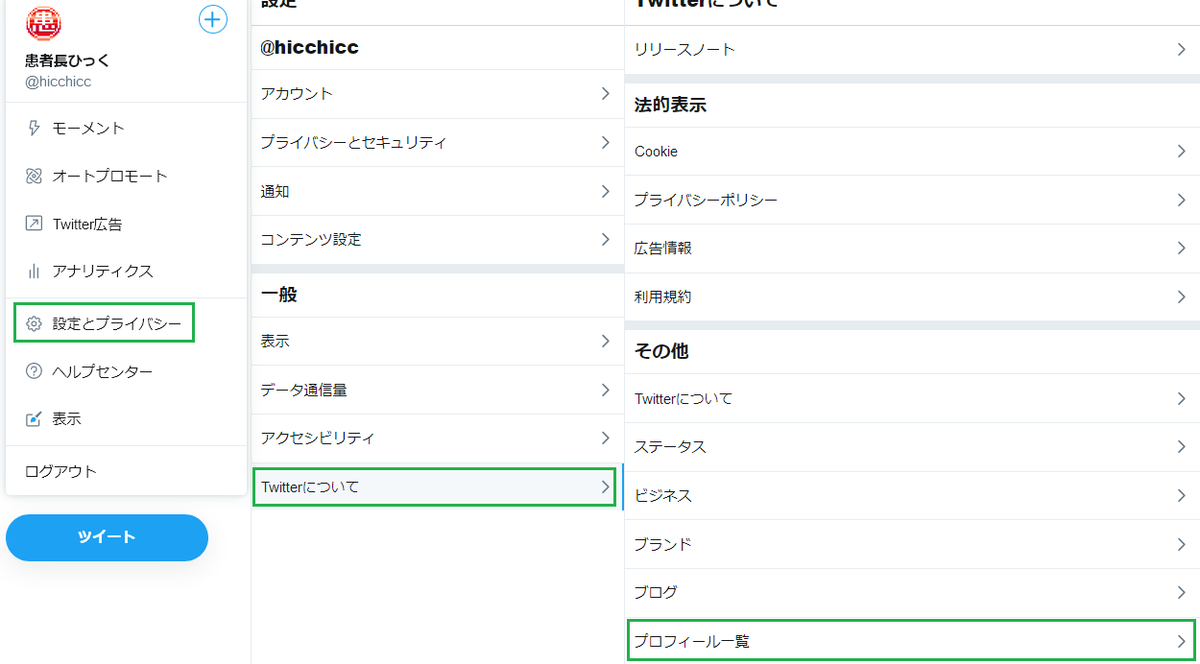The width and height of the screenshot is (1200, 664).
Task: Open 表示 in the 一般 settings list
Action: click(x=437, y=342)
